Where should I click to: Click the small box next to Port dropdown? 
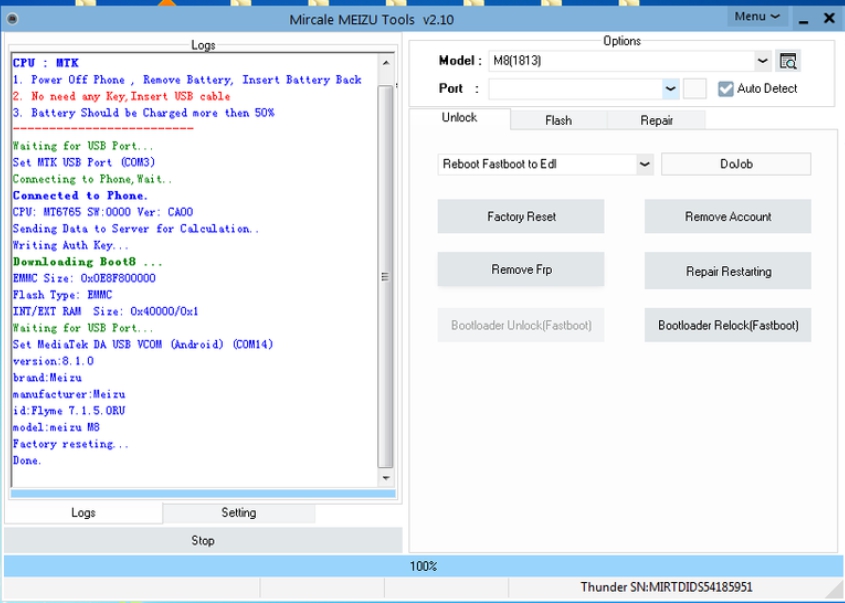pyautogui.click(x=694, y=89)
